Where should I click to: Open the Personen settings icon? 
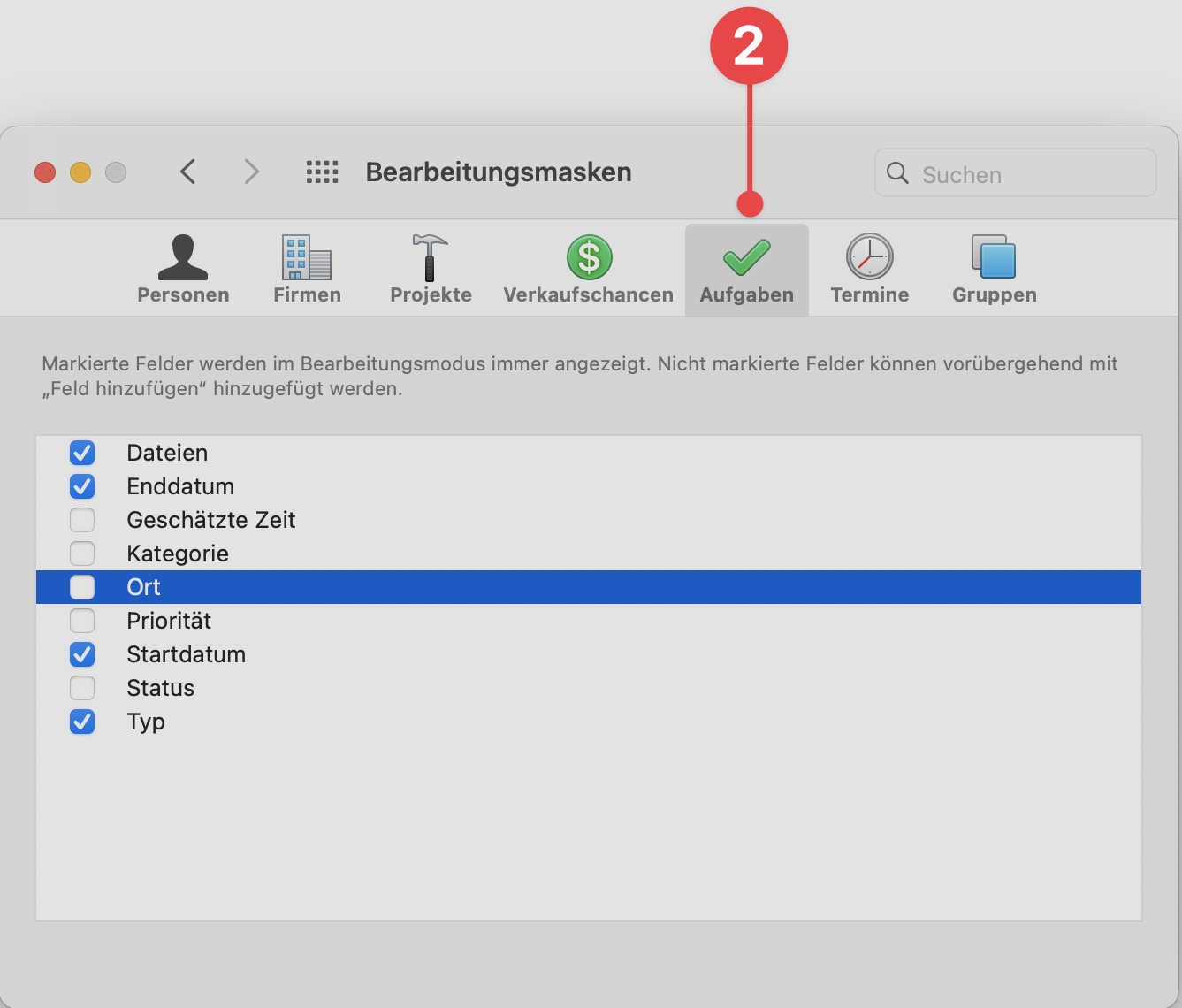pyautogui.click(x=183, y=258)
